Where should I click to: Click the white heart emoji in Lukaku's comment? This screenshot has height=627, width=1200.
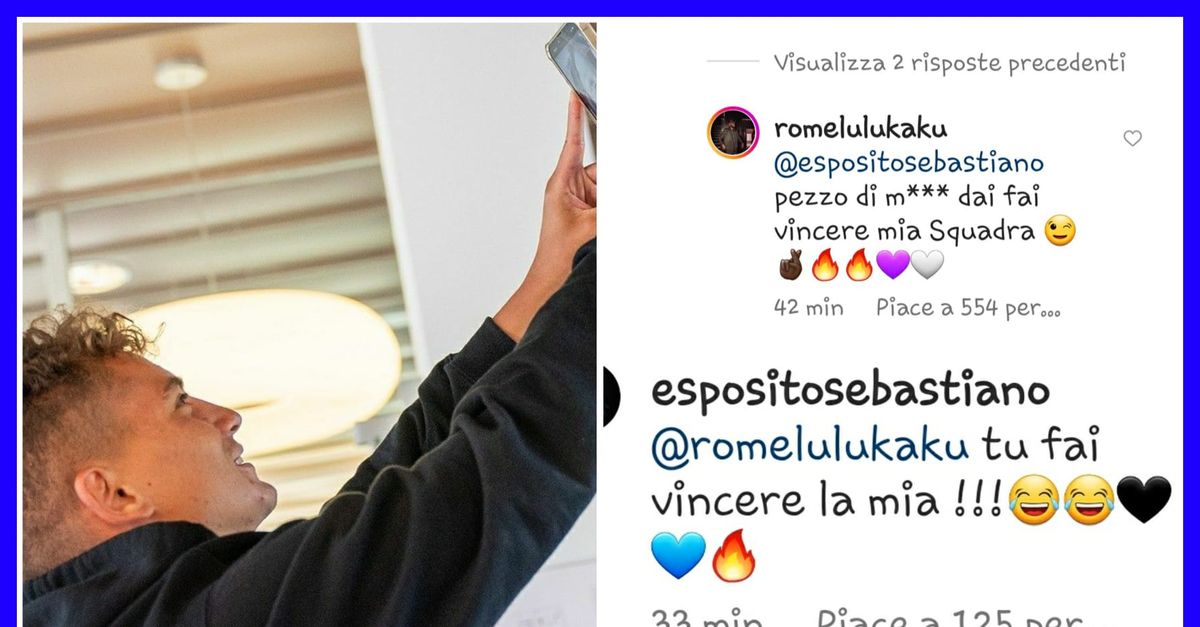(927, 264)
